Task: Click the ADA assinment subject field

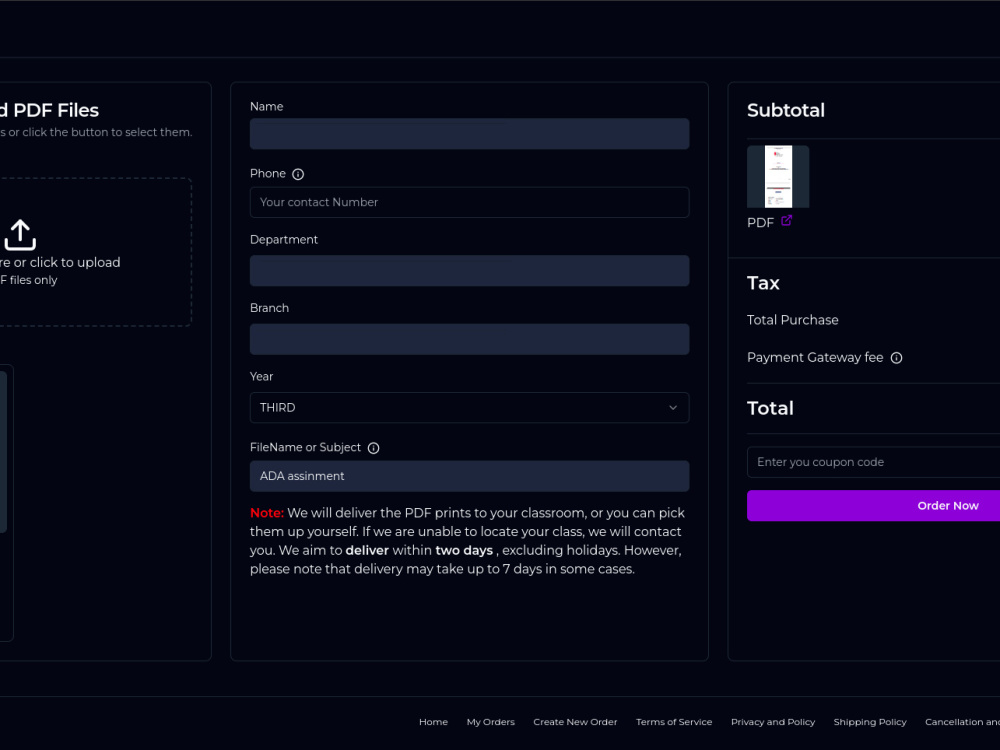Action: [x=469, y=476]
